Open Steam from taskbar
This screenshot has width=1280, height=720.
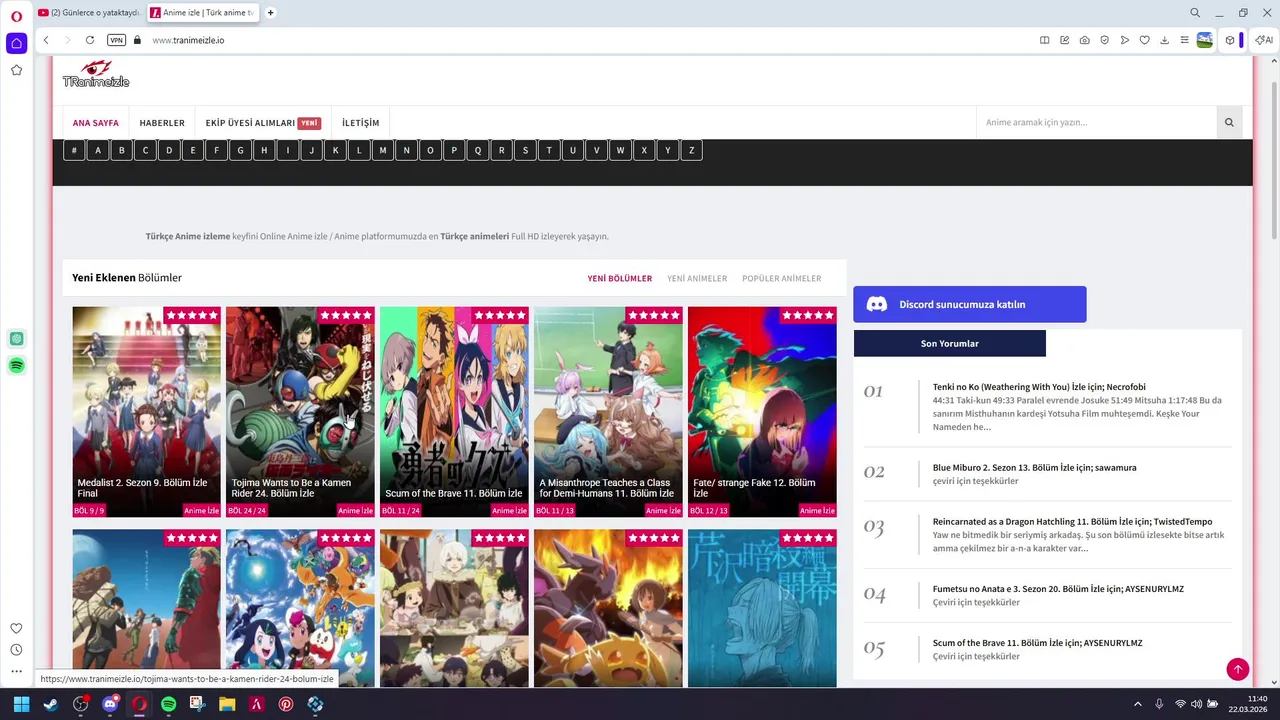point(50,704)
